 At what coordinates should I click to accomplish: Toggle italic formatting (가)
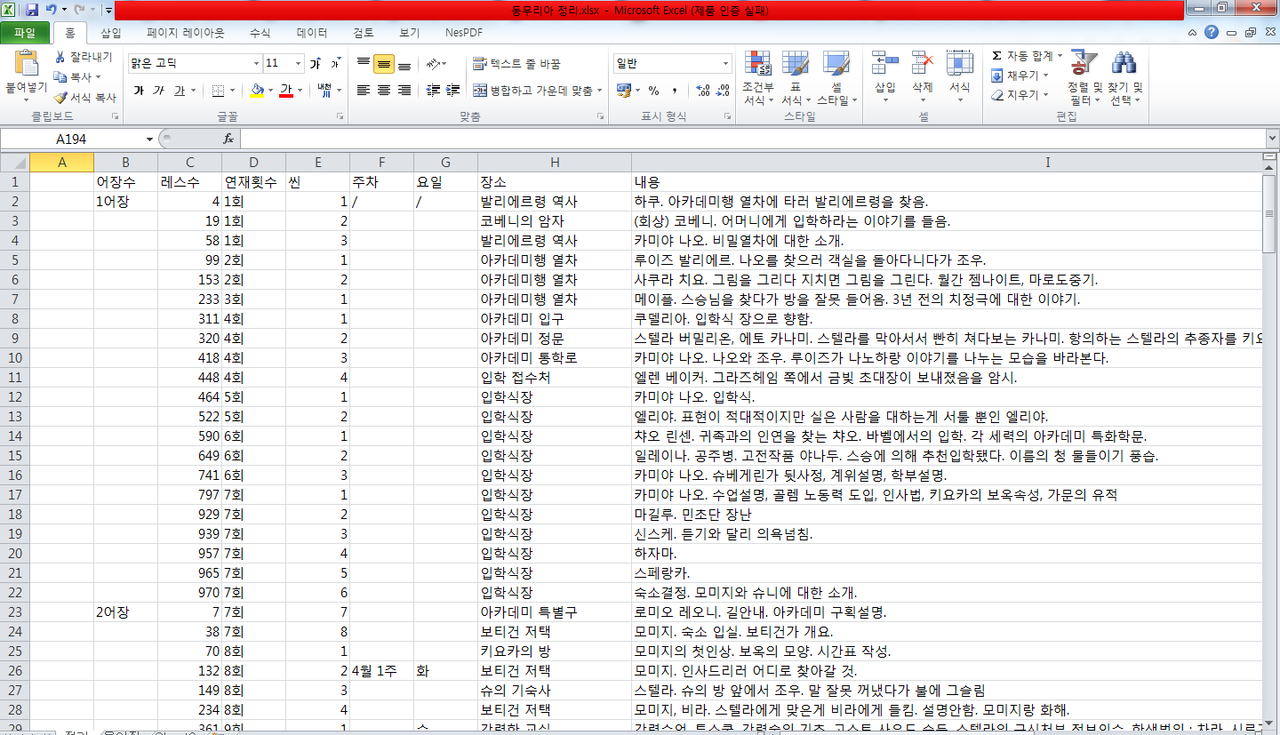[x=159, y=90]
